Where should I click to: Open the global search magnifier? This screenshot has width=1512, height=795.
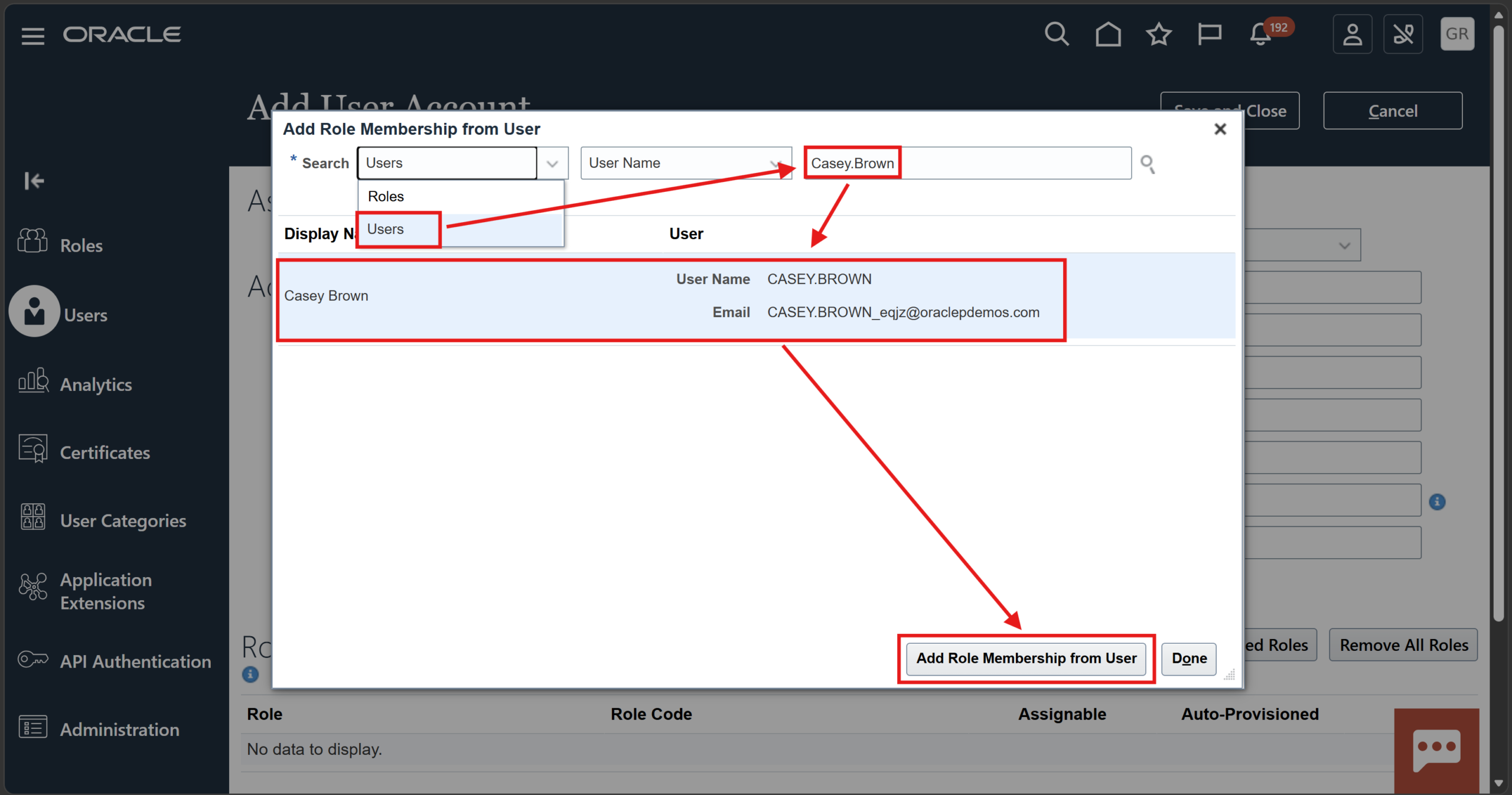[1057, 34]
